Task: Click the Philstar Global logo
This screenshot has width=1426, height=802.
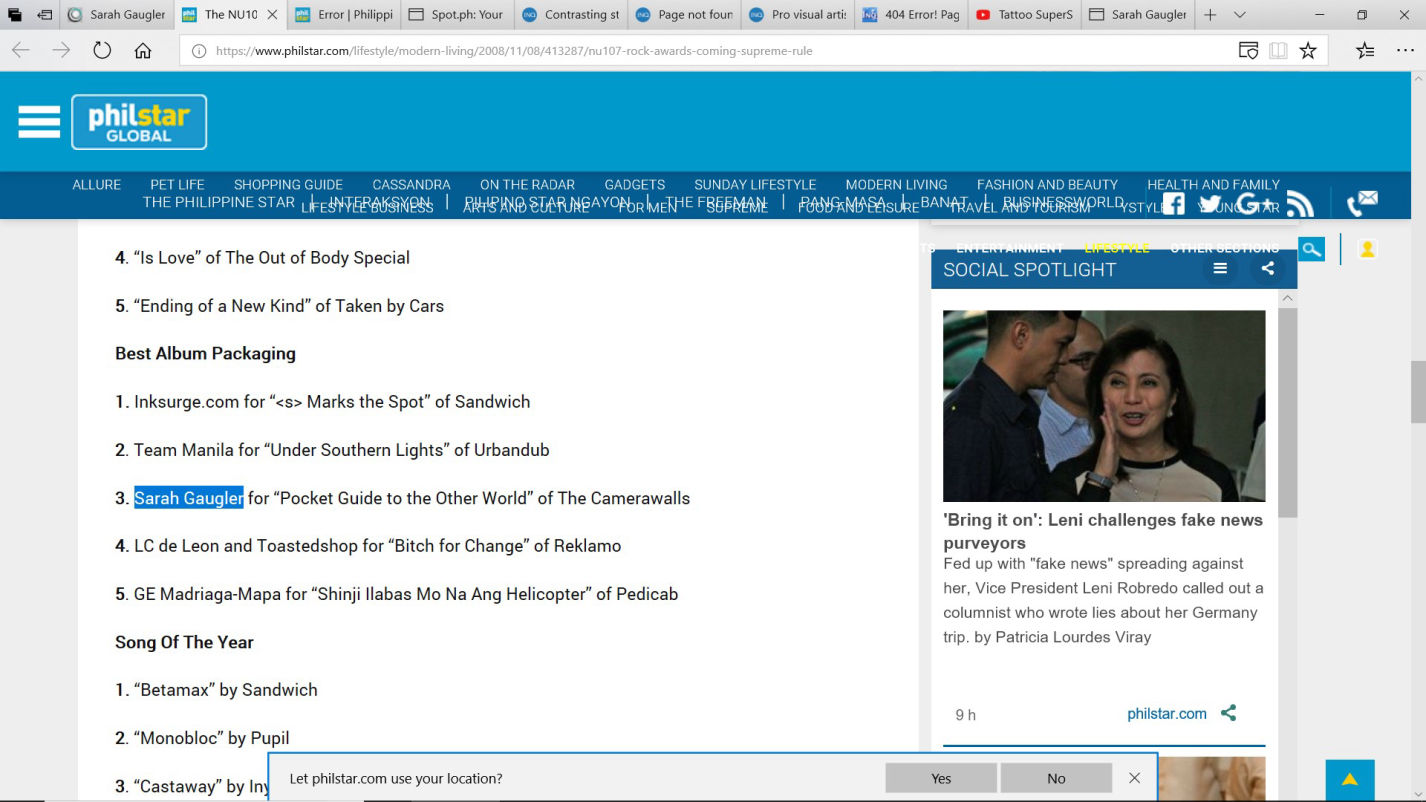Action: coord(139,122)
